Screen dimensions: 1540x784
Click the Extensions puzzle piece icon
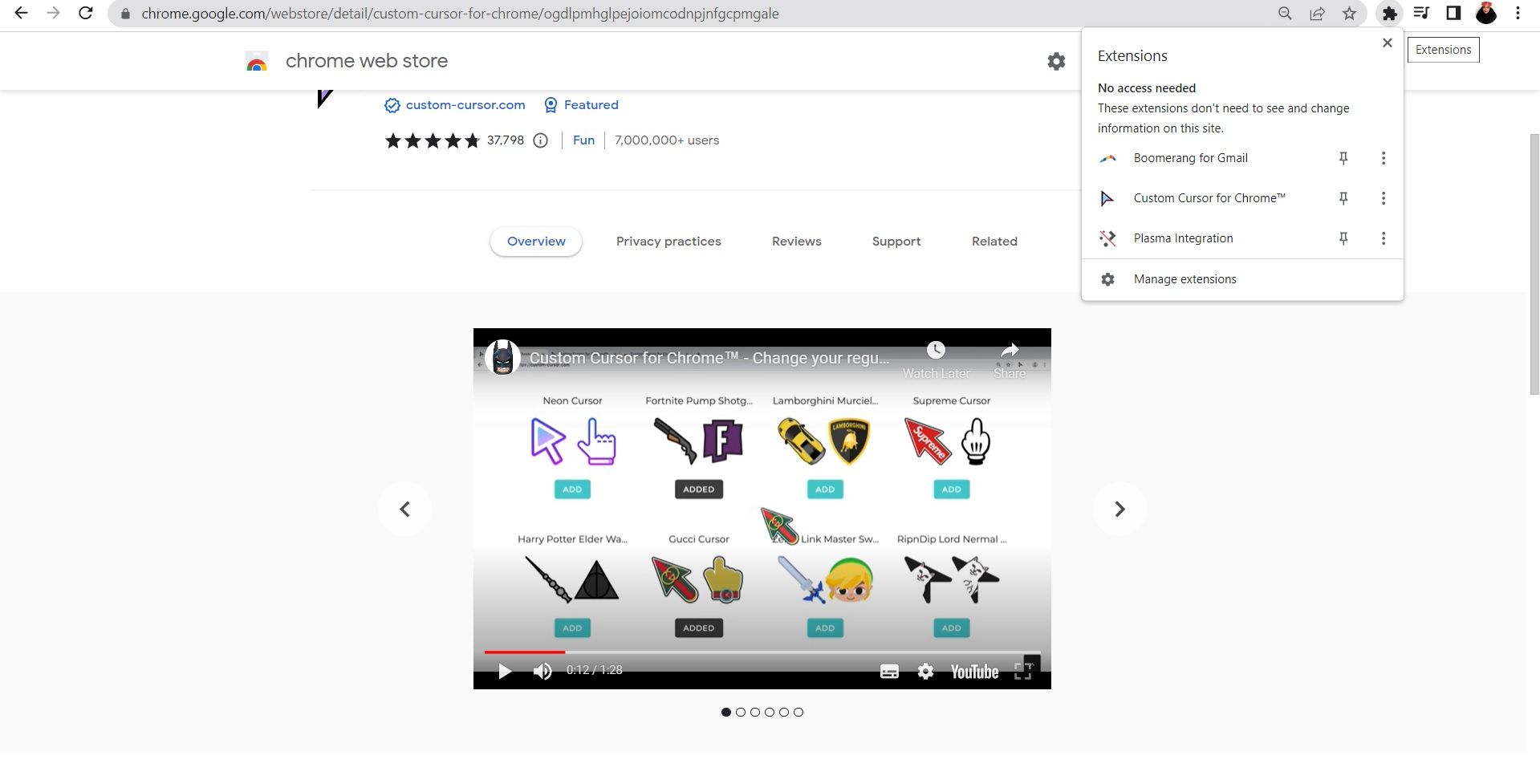[1389, 13]
